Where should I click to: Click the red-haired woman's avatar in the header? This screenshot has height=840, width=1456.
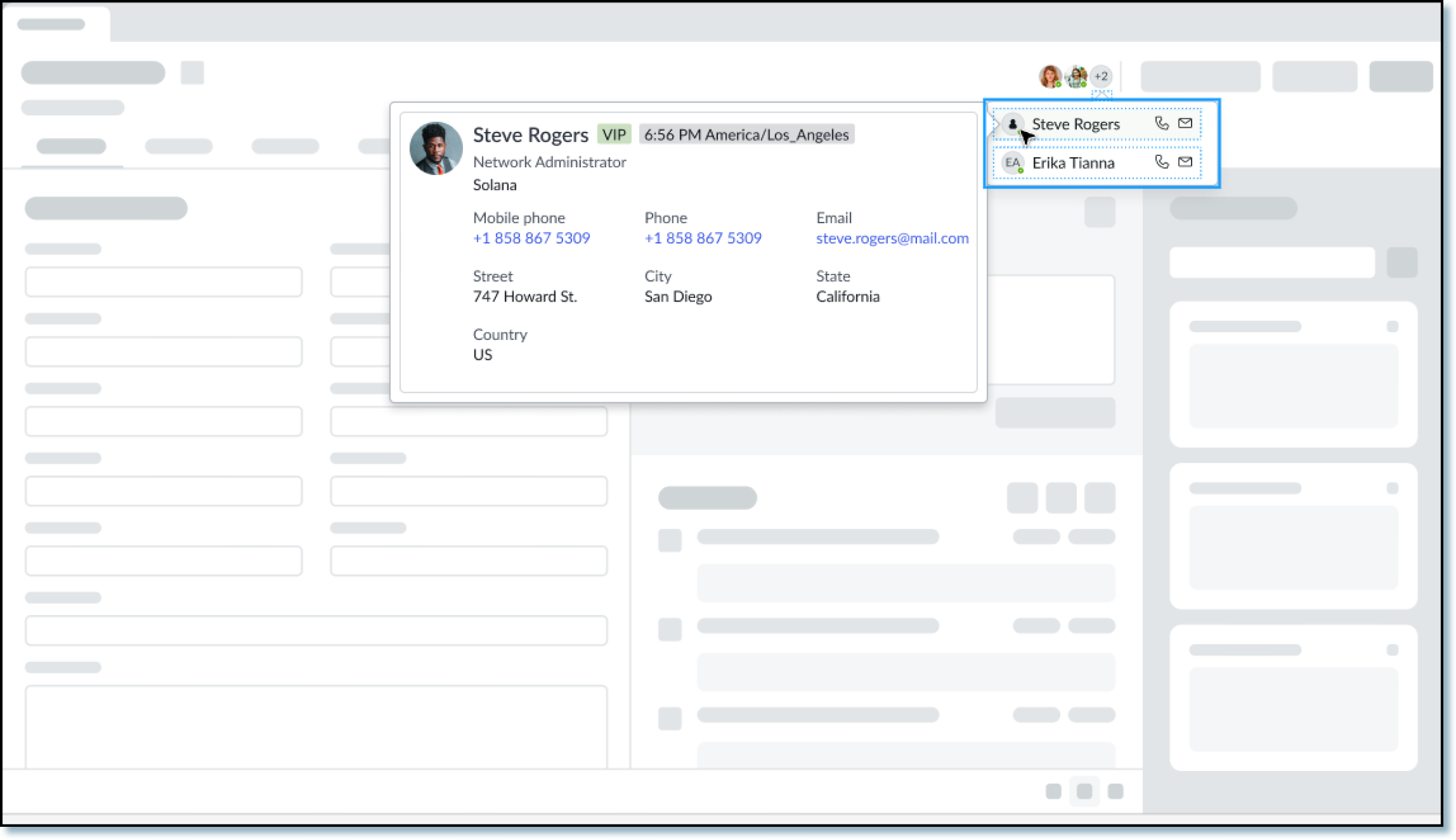1049,76
